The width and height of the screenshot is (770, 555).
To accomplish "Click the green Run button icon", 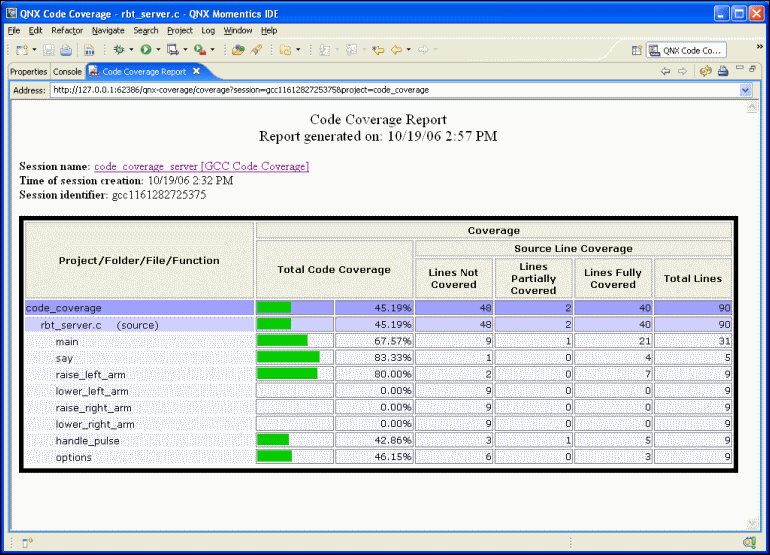I will pos(146,50).
